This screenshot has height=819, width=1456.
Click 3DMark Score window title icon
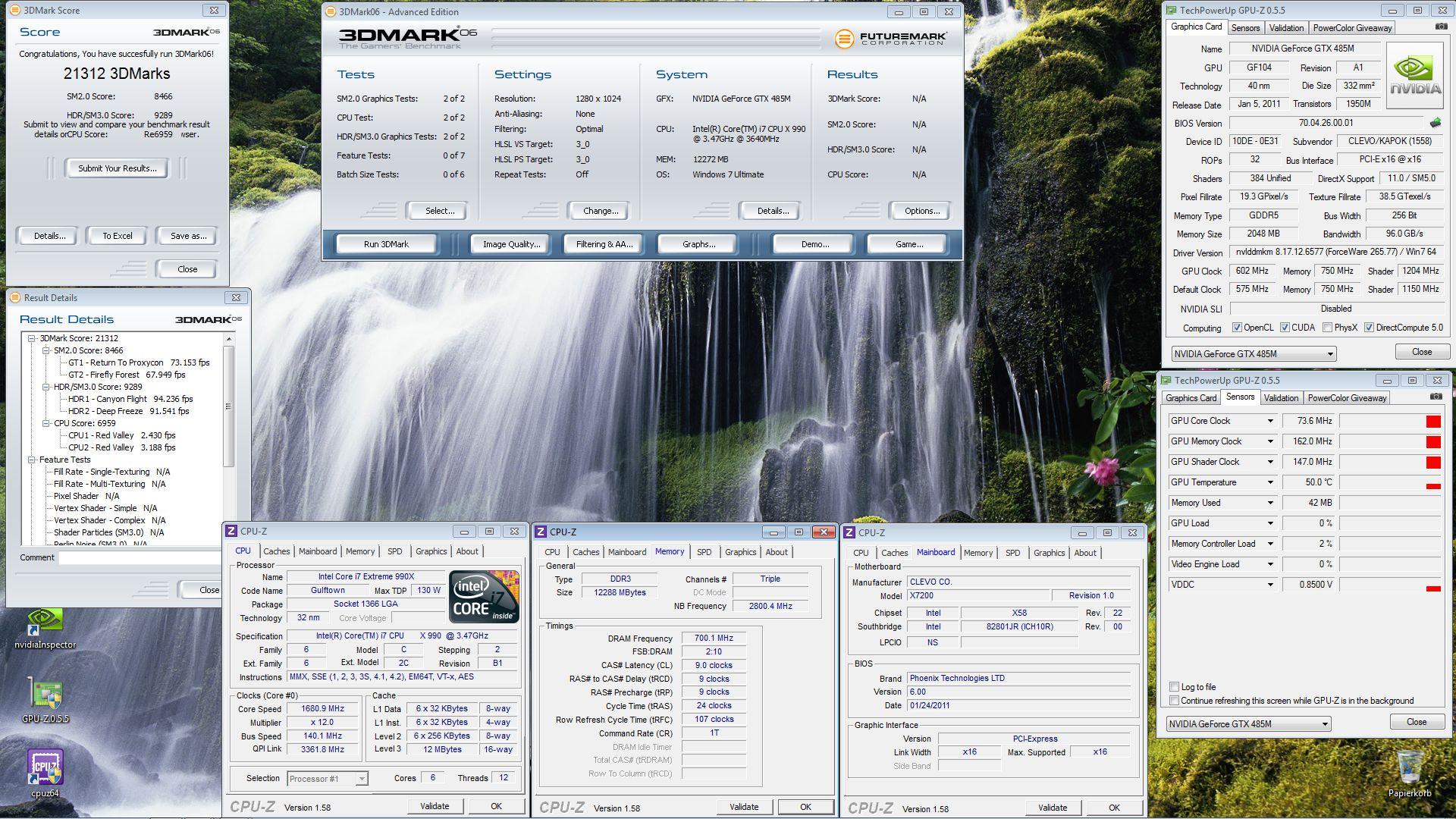14,11
